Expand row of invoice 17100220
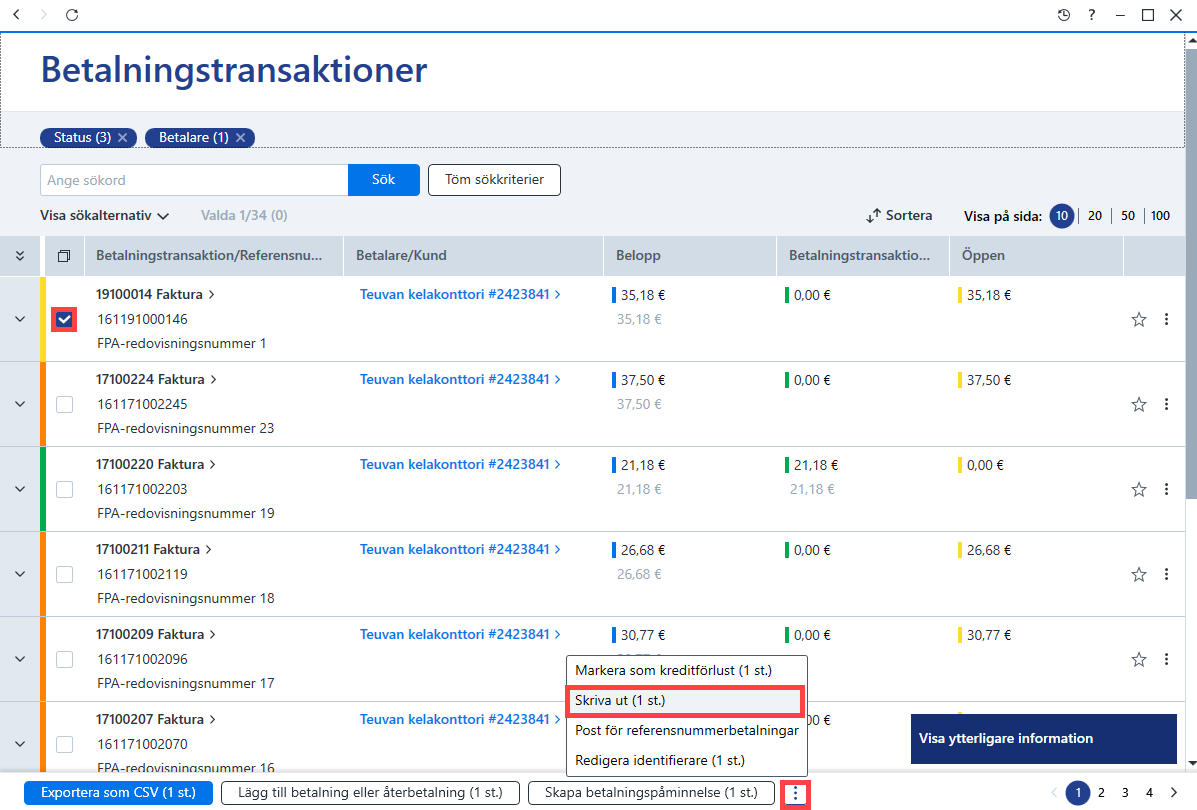The image size is (1197, 810). [x=20, y=489]
